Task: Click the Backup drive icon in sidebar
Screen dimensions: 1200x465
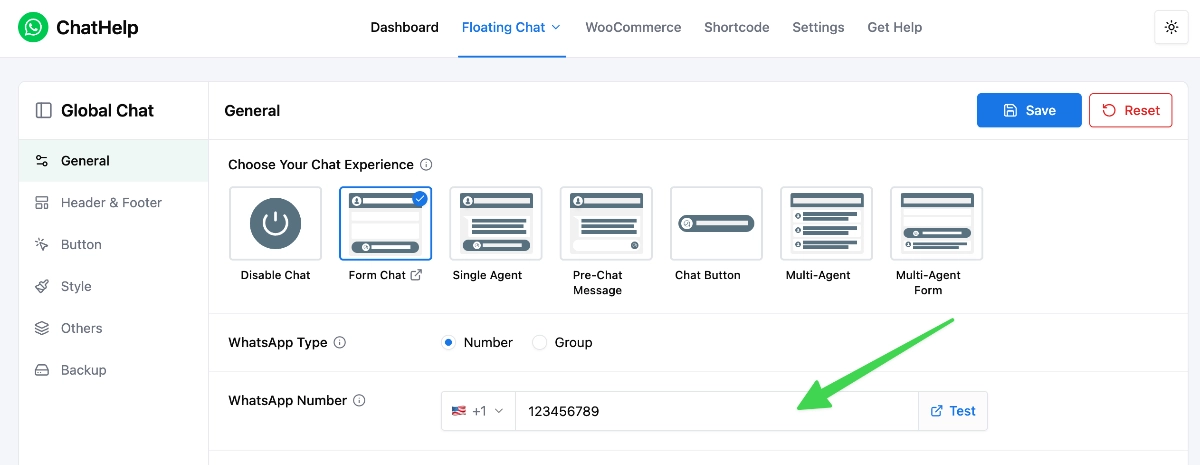Action: pos(42,371)
